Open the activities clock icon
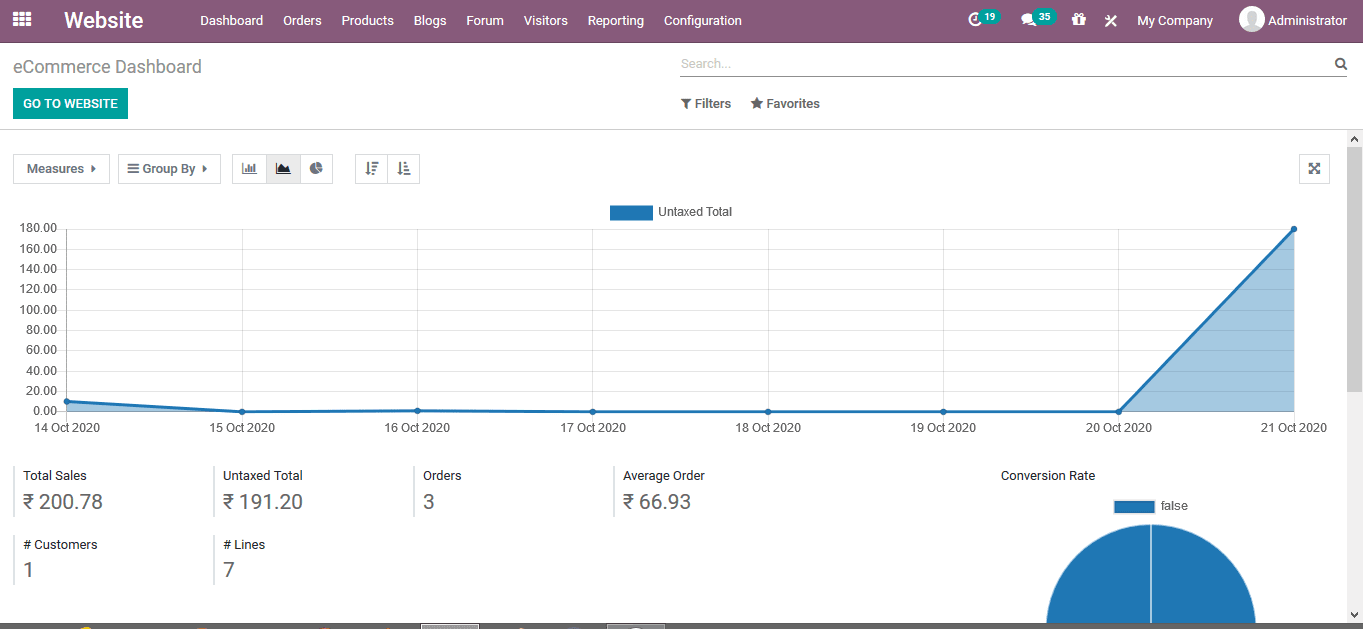 pyautogui.click(x=976, y=20)
